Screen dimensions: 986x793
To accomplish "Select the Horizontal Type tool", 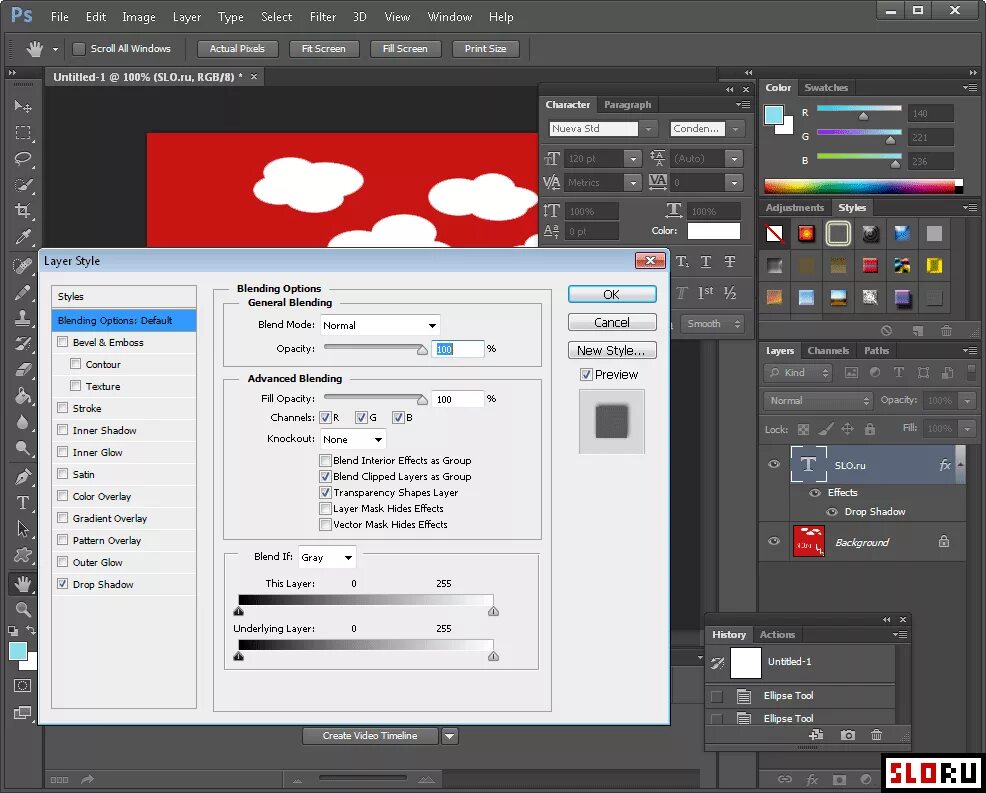I will coord(23,503).
